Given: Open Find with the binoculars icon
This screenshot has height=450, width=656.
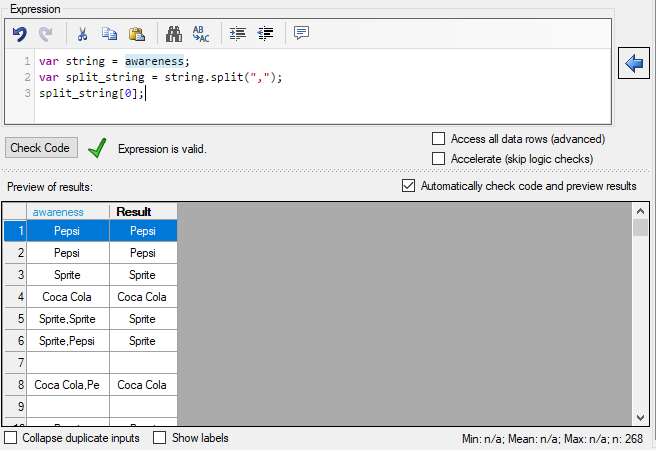Looking at the screenshot, I should pyautogui.click(x=174, y=34).
